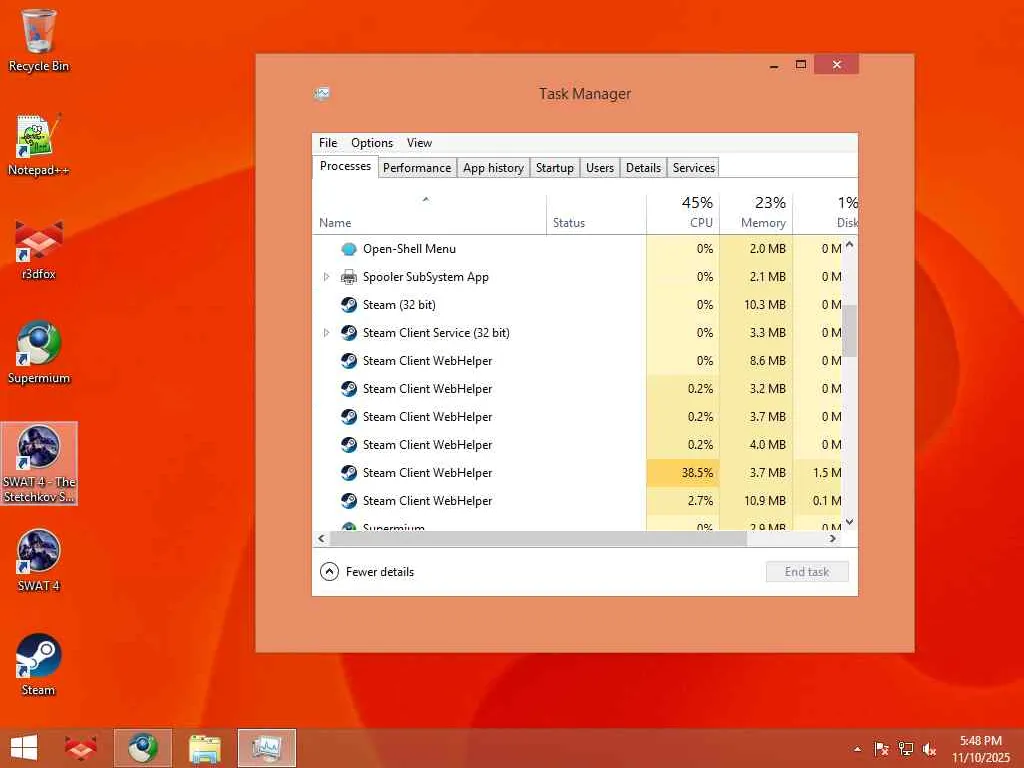The height and width of the screenshot is (768, 1024).
Task: Select the Steam desktop shortcut
Action: [x=39, y=665]
